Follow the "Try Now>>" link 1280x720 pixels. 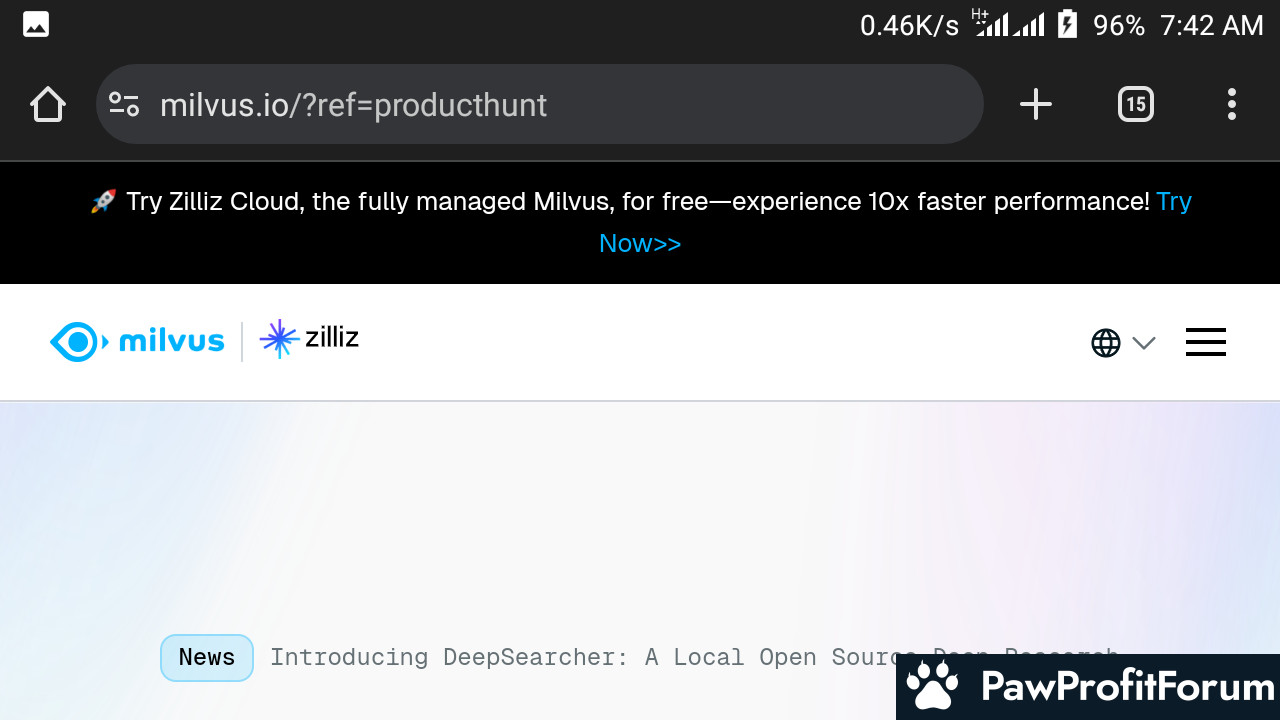tap(640, 244)
